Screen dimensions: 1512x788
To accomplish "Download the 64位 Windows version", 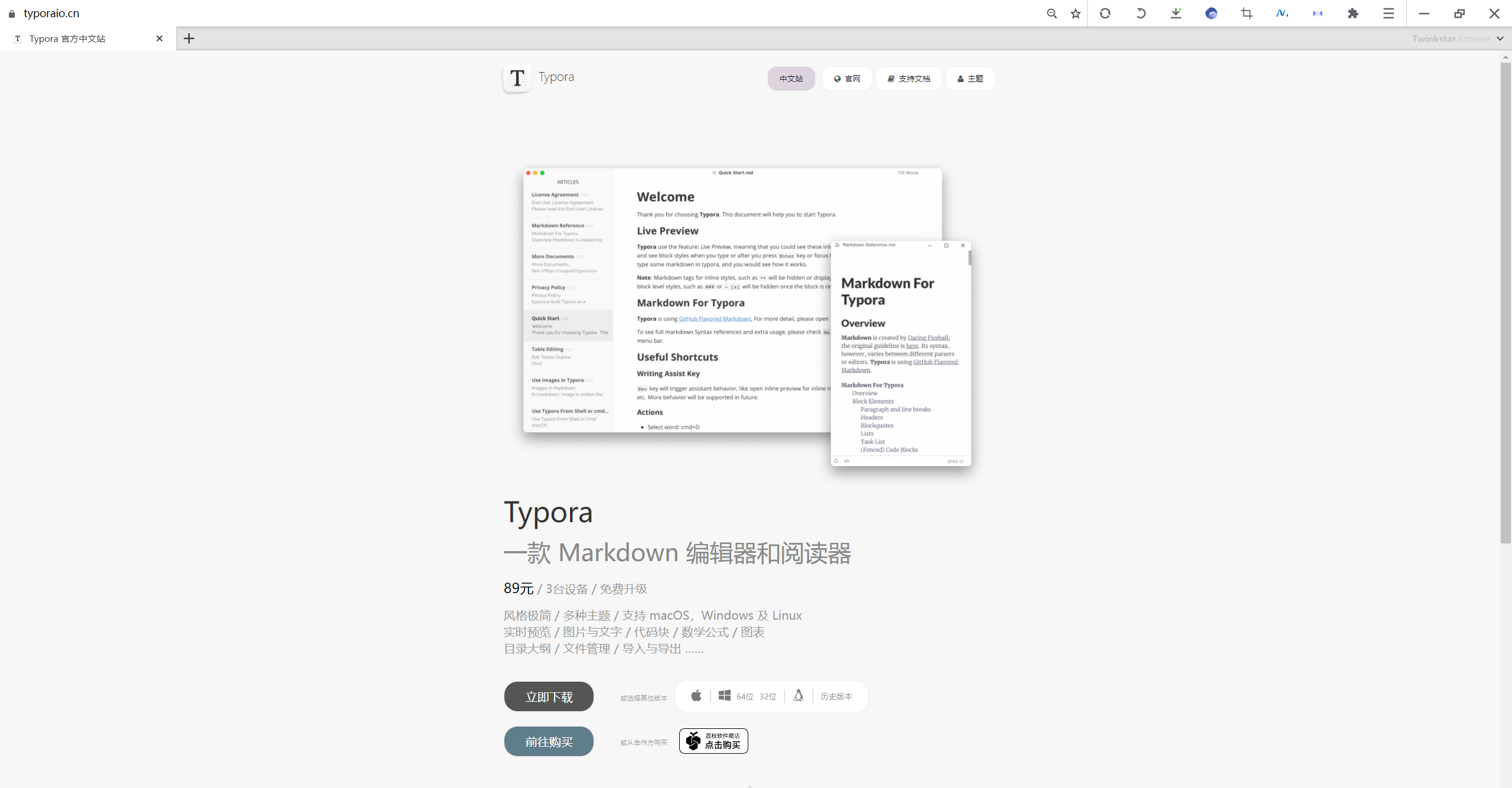I will pyautogui.click(x=745, y=696).
